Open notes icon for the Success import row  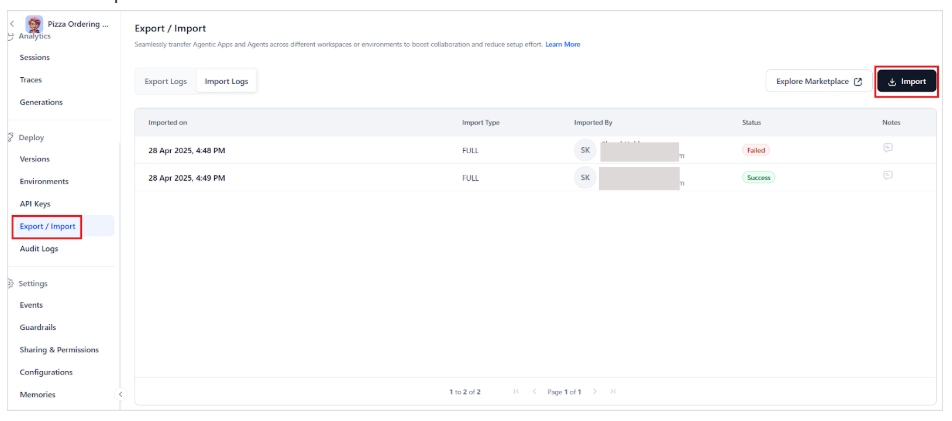tap(888, 176)
